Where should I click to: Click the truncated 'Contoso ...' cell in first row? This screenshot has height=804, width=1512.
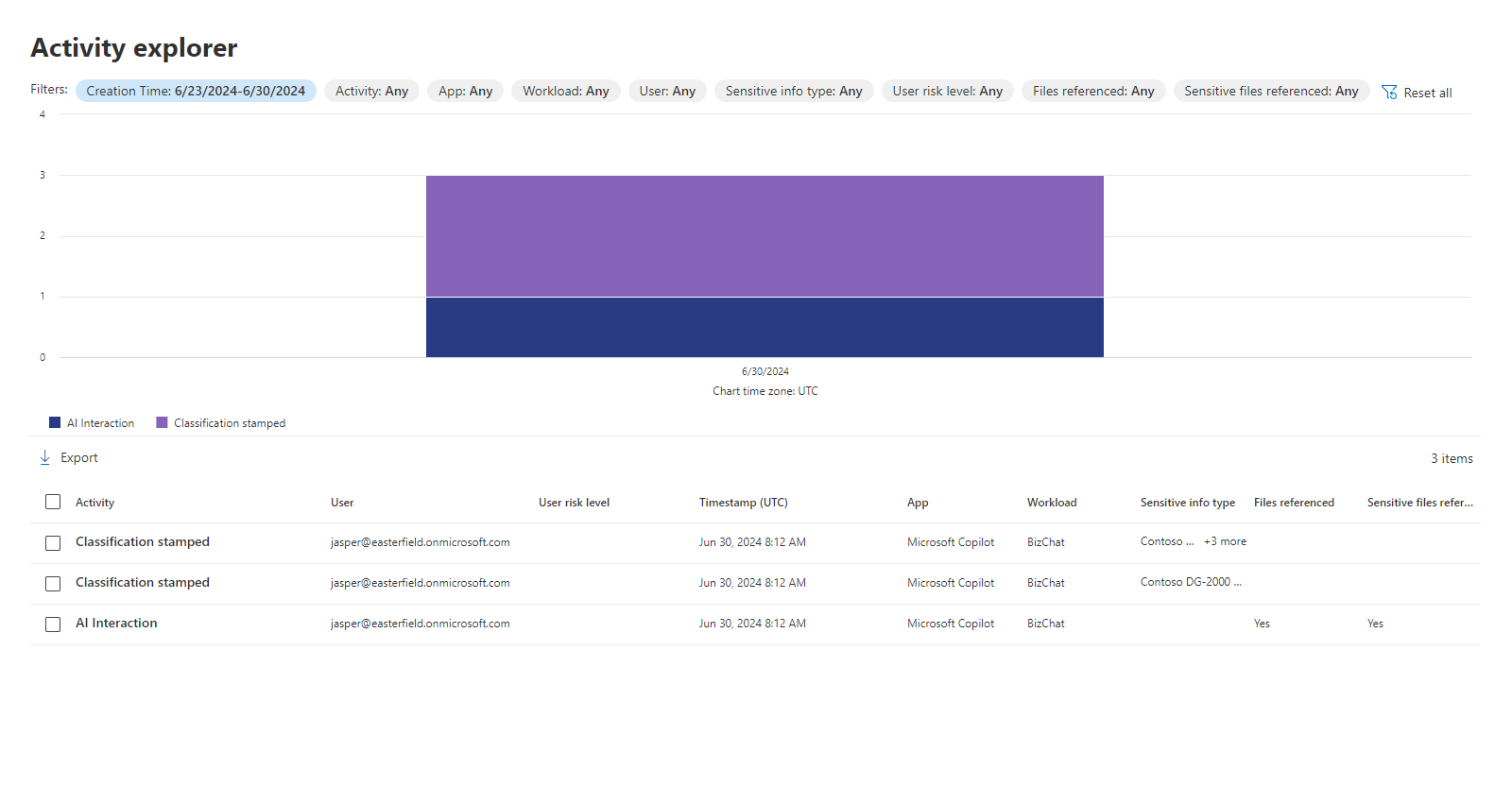1167,541
